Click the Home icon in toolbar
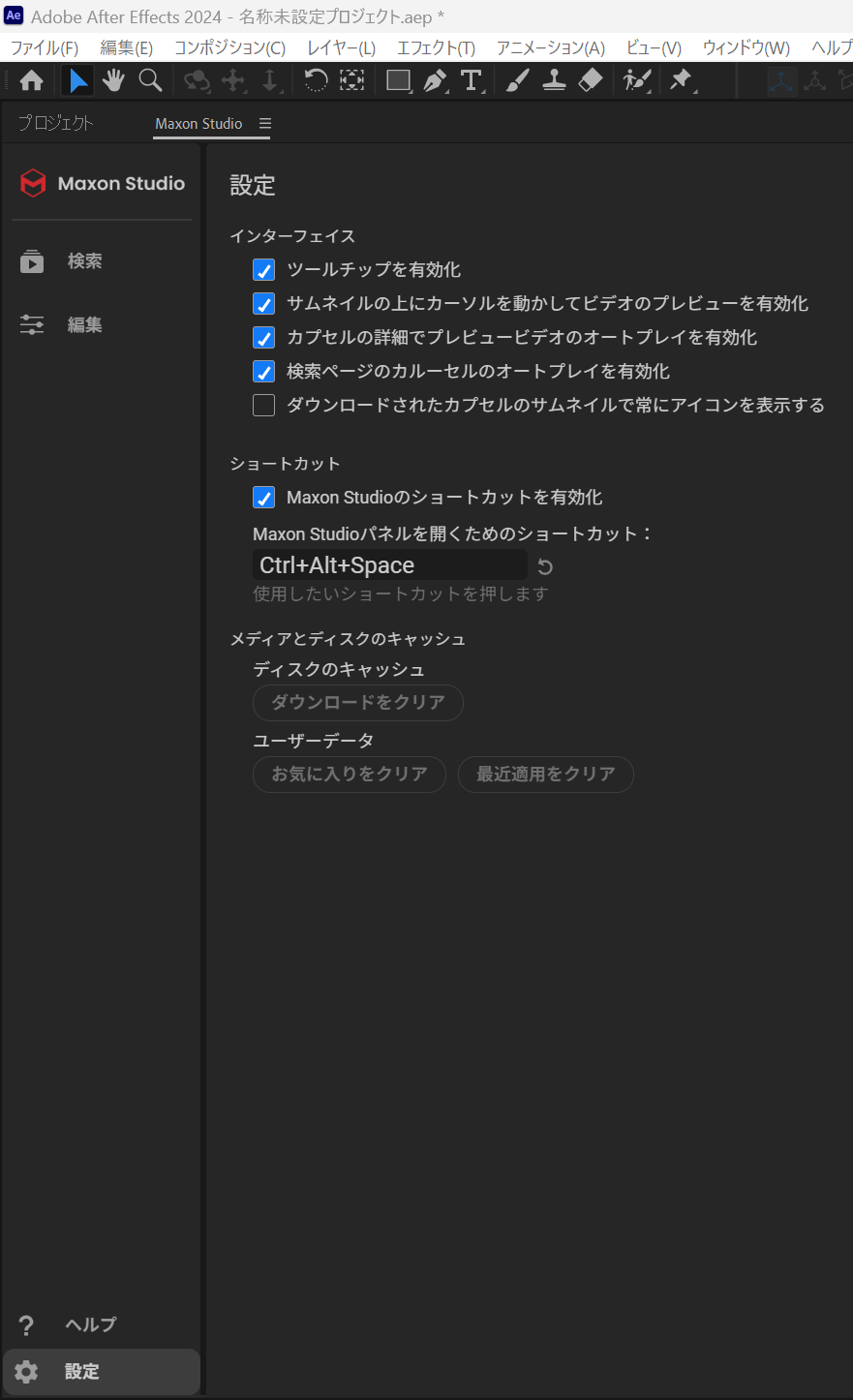853x1400 pixels. (32, 80)
